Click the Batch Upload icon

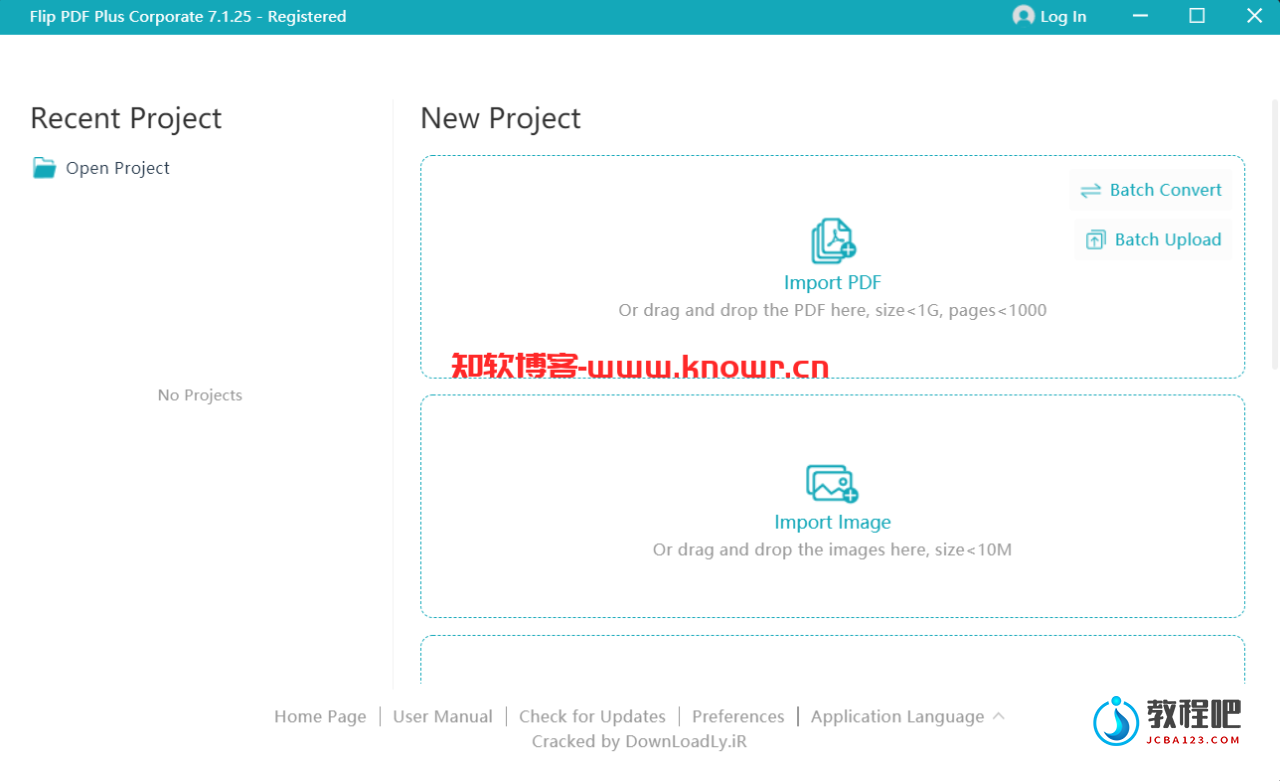pyautogui.click(x=1096, y=240)
